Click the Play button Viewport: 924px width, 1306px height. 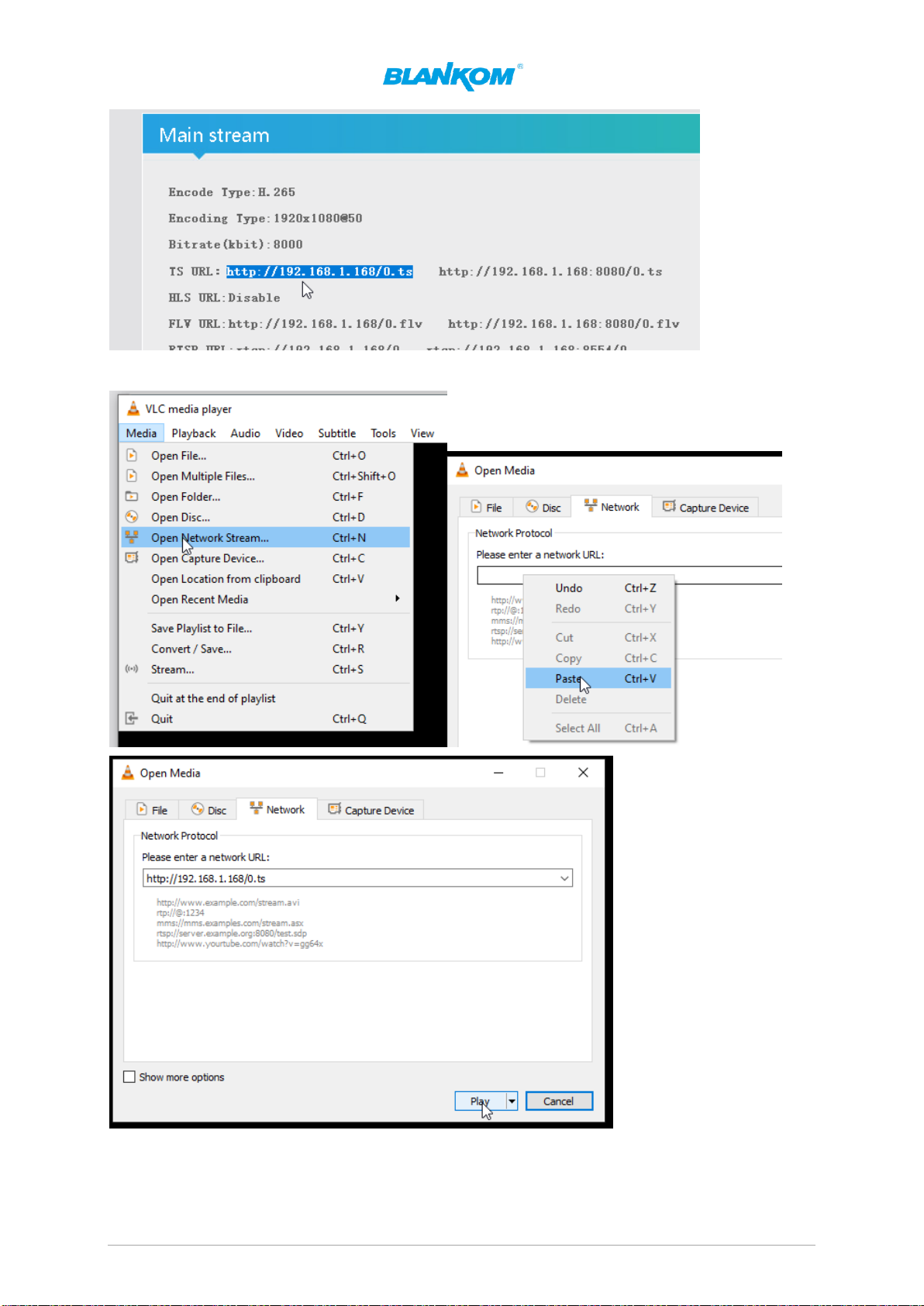(x=481, y=1101)
